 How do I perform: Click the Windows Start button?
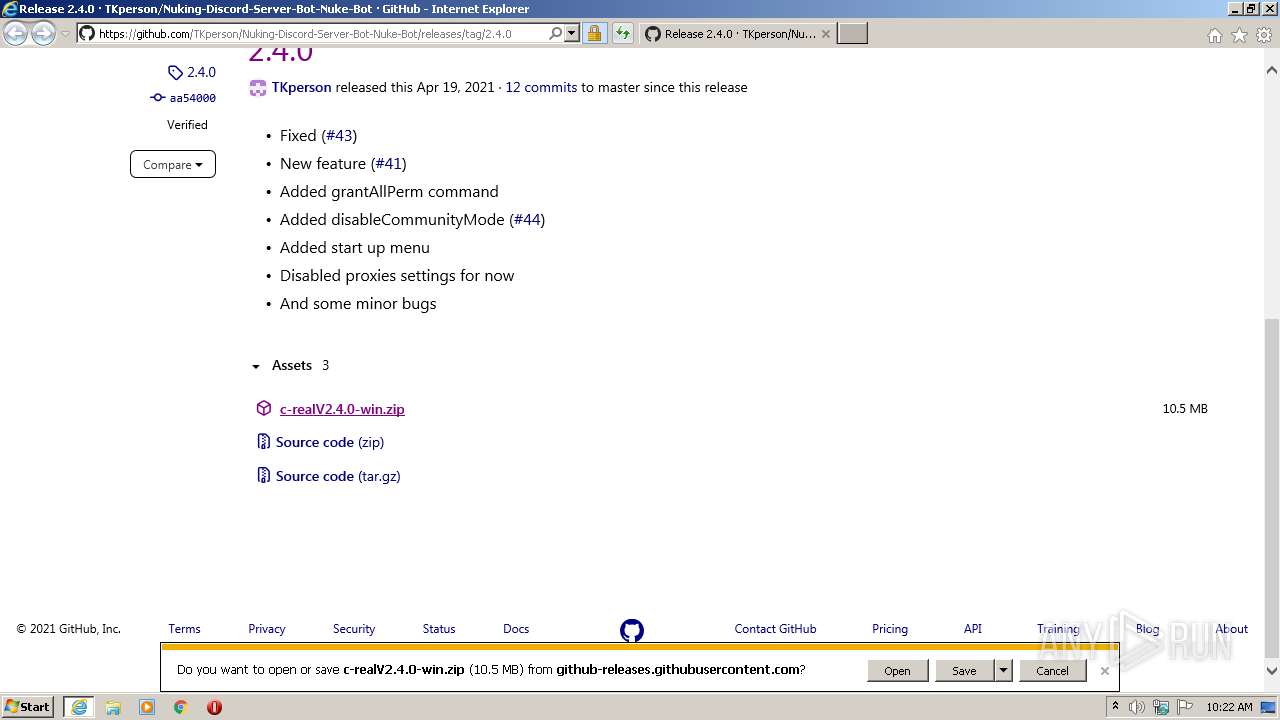28,707
